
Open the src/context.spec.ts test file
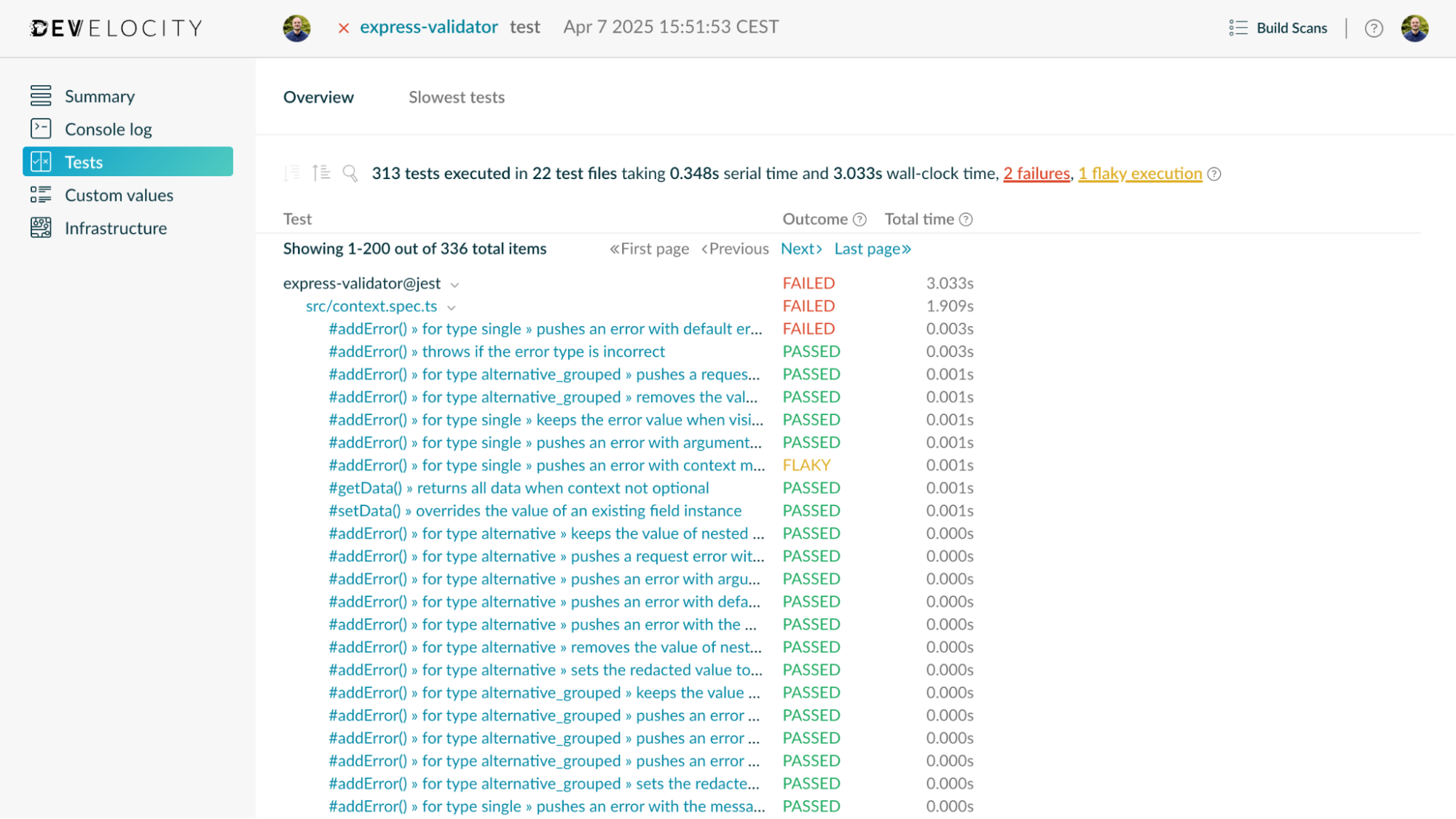[x=371, y=306]
